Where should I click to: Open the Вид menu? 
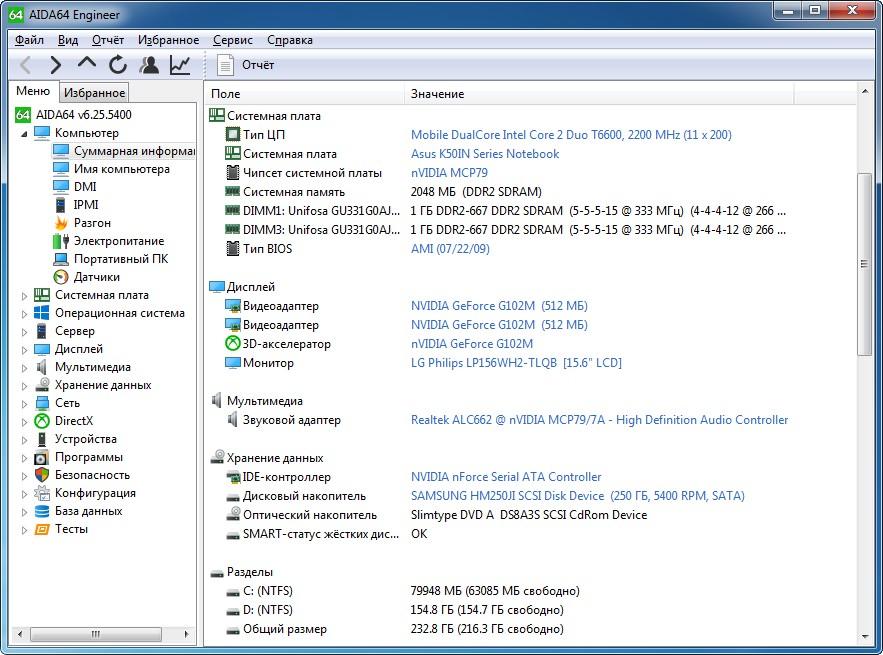[68, 40]
